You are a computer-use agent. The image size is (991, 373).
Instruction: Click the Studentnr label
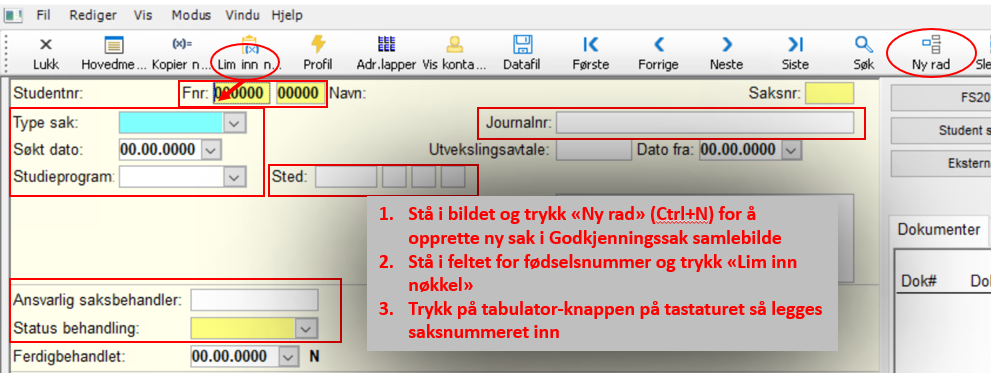(x=48, y=94)
